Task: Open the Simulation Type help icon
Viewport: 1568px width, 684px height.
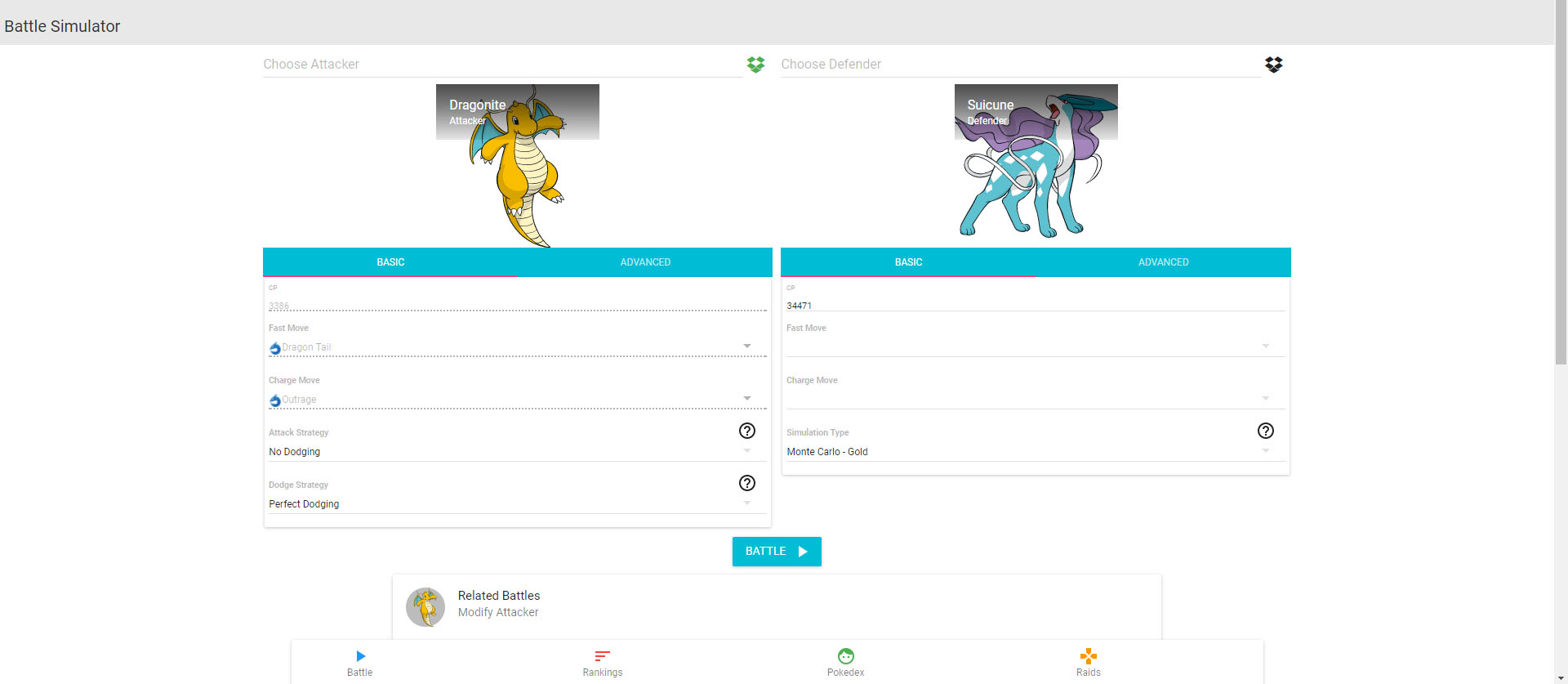Action: pos(1265,431)
